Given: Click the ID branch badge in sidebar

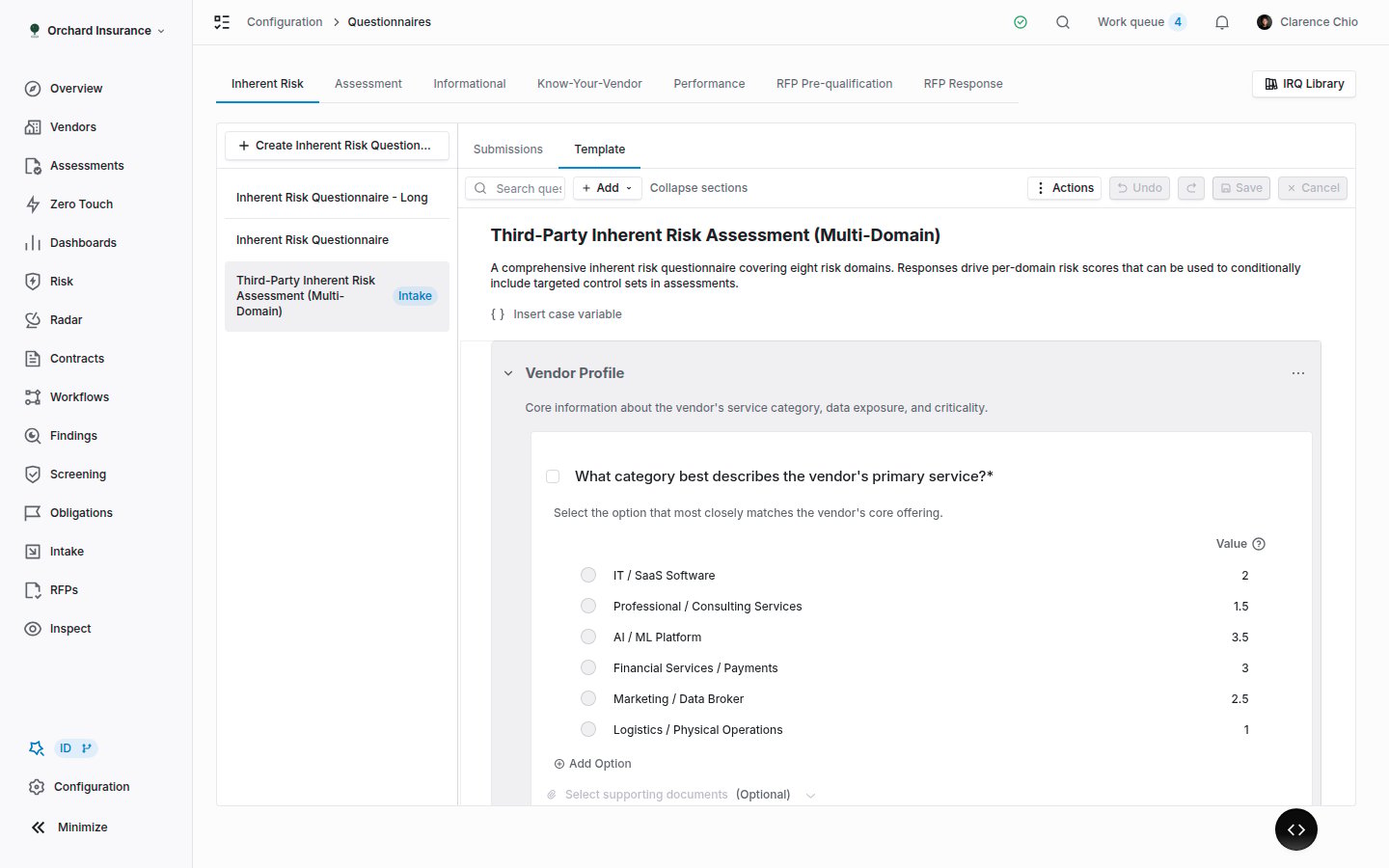Looking at the screenshot, I should click(76, 748).
